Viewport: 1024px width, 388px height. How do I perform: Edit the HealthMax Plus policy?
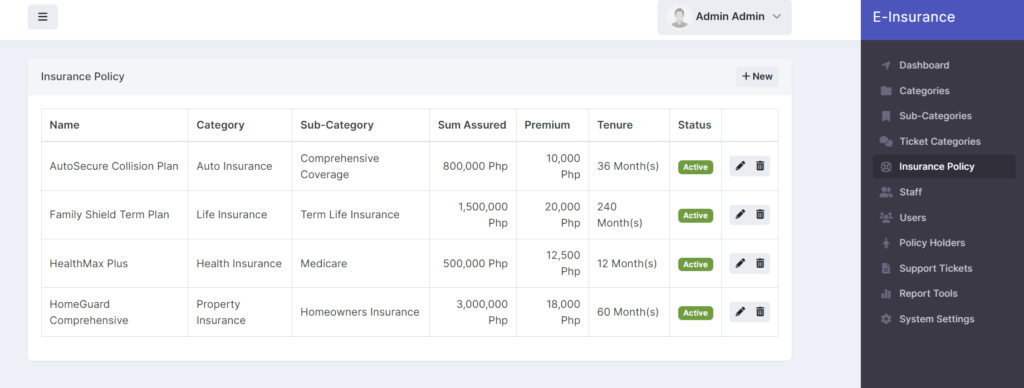[740, 263]
